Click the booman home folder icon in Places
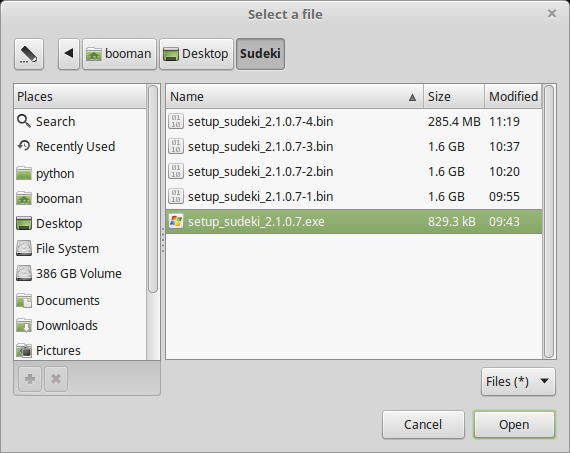The image size is (570, 453). pyautogui.click(x=24, y=199)
